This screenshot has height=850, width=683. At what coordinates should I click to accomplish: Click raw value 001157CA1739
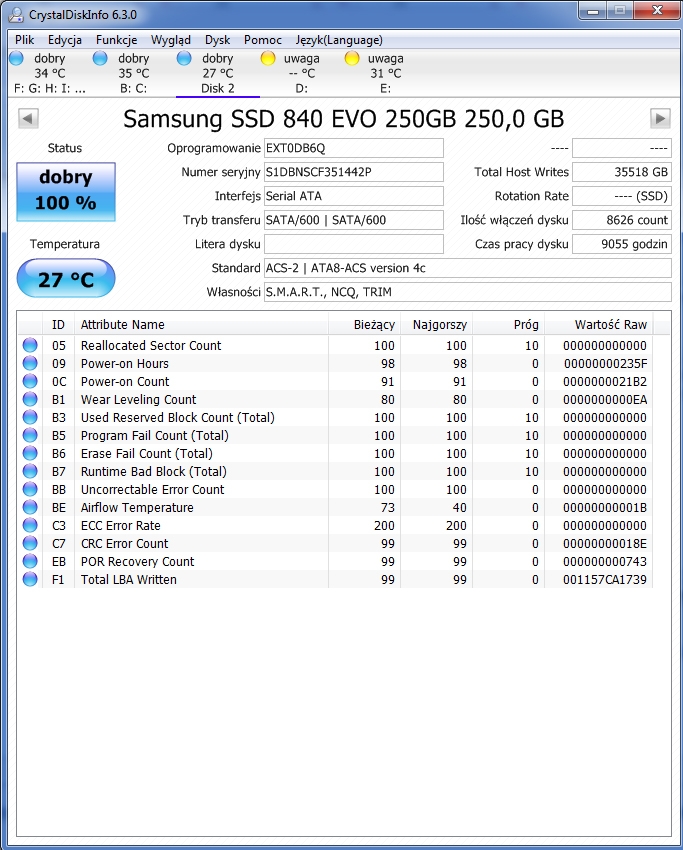[x=605, y=579]
